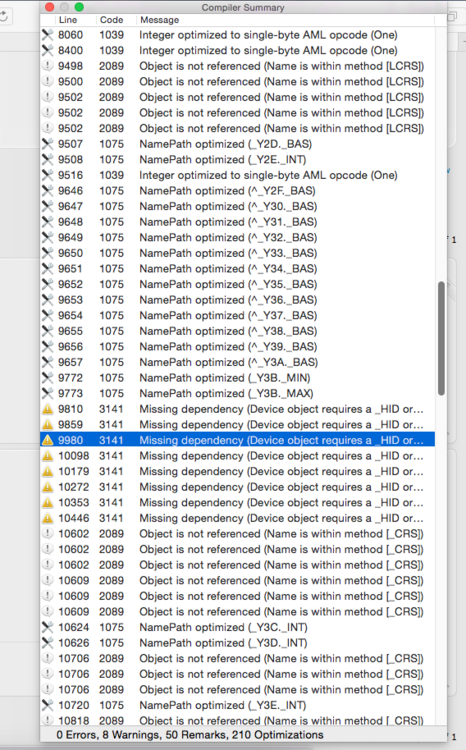Select message NamePath optimized (^_Y39._BAS)
Screen dimensions: 466x750
(x=228, y=346)
